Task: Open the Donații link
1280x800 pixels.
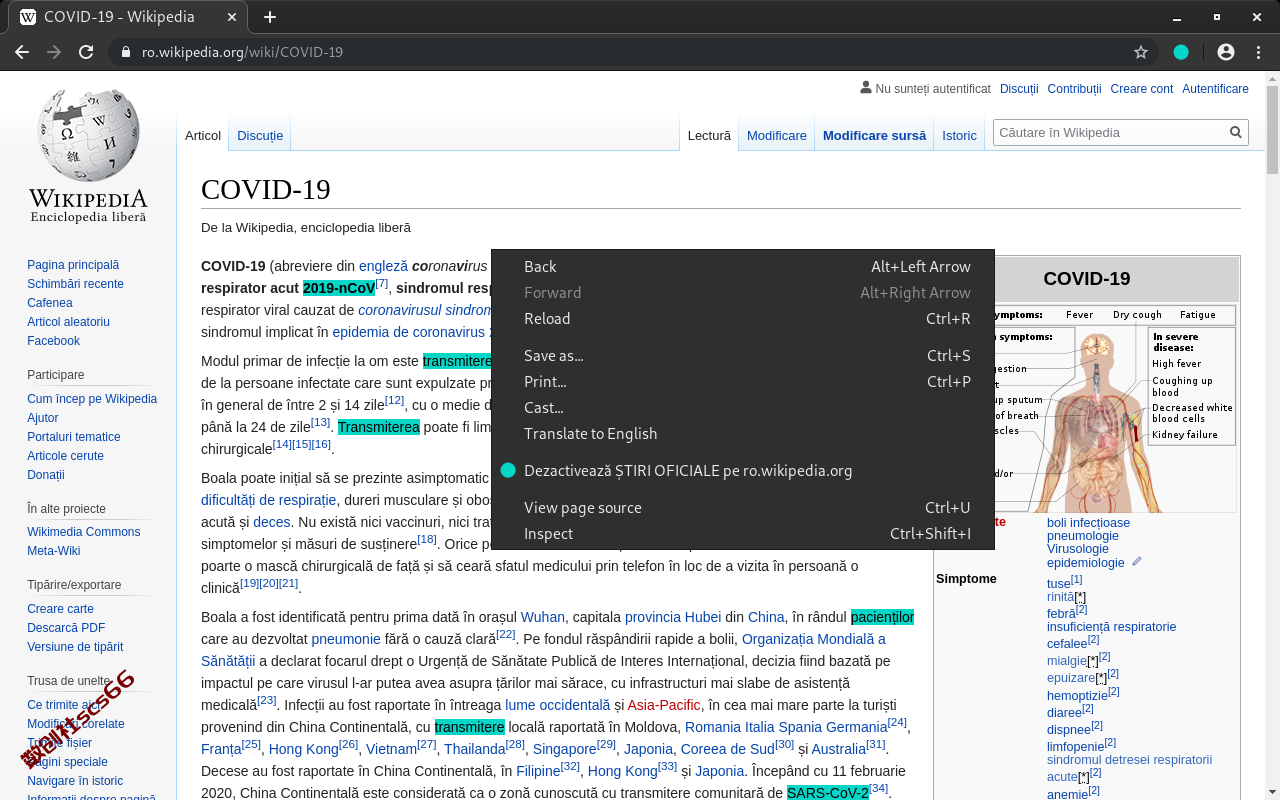Action: [46, 475]
